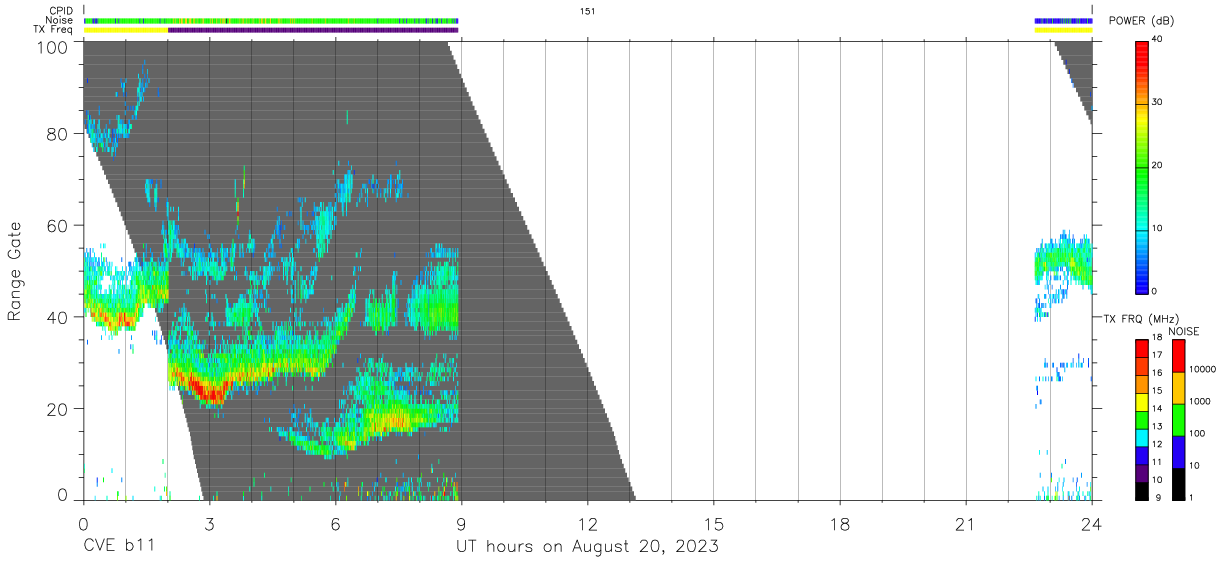Click the 100 tick on Range Gate axis
Viewport: 1228px width, 567px height.
coord(52,47)
